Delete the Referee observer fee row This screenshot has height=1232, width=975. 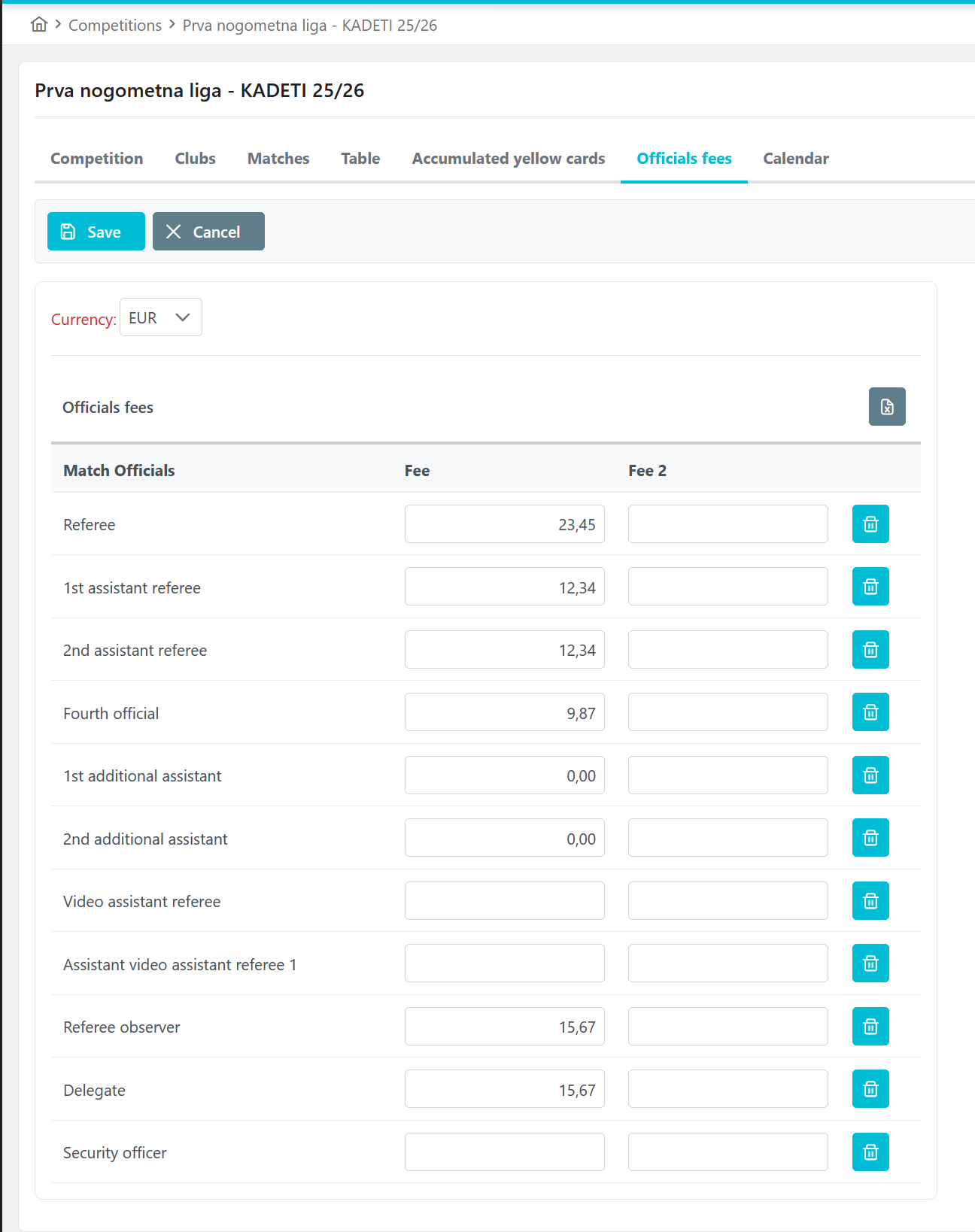(870, 1027)
